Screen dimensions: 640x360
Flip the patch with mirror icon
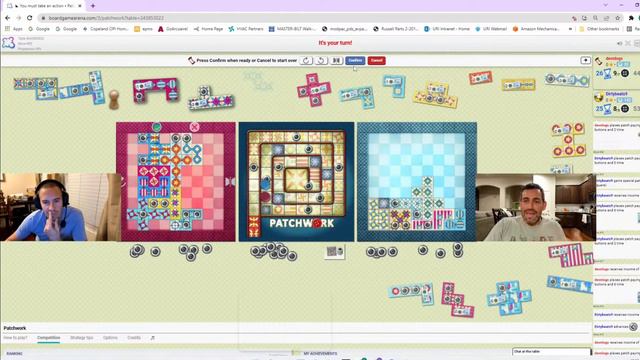tap(336, 60)
